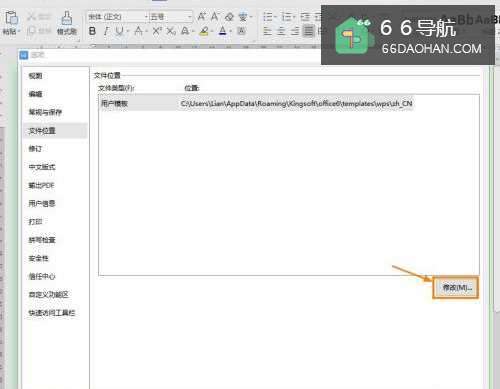Click the Subscript X₂ icon

click(x=171, y=31)
